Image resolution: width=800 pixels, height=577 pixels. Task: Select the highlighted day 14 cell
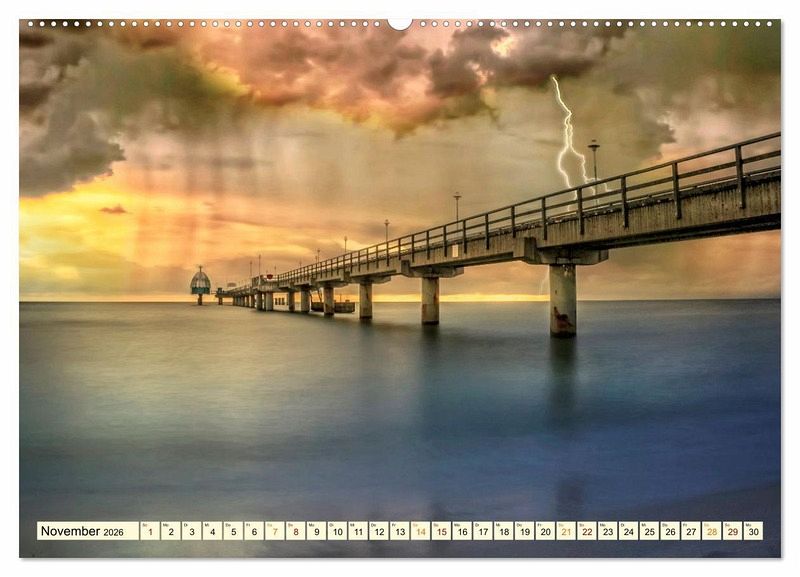click(x=421, y=531)
